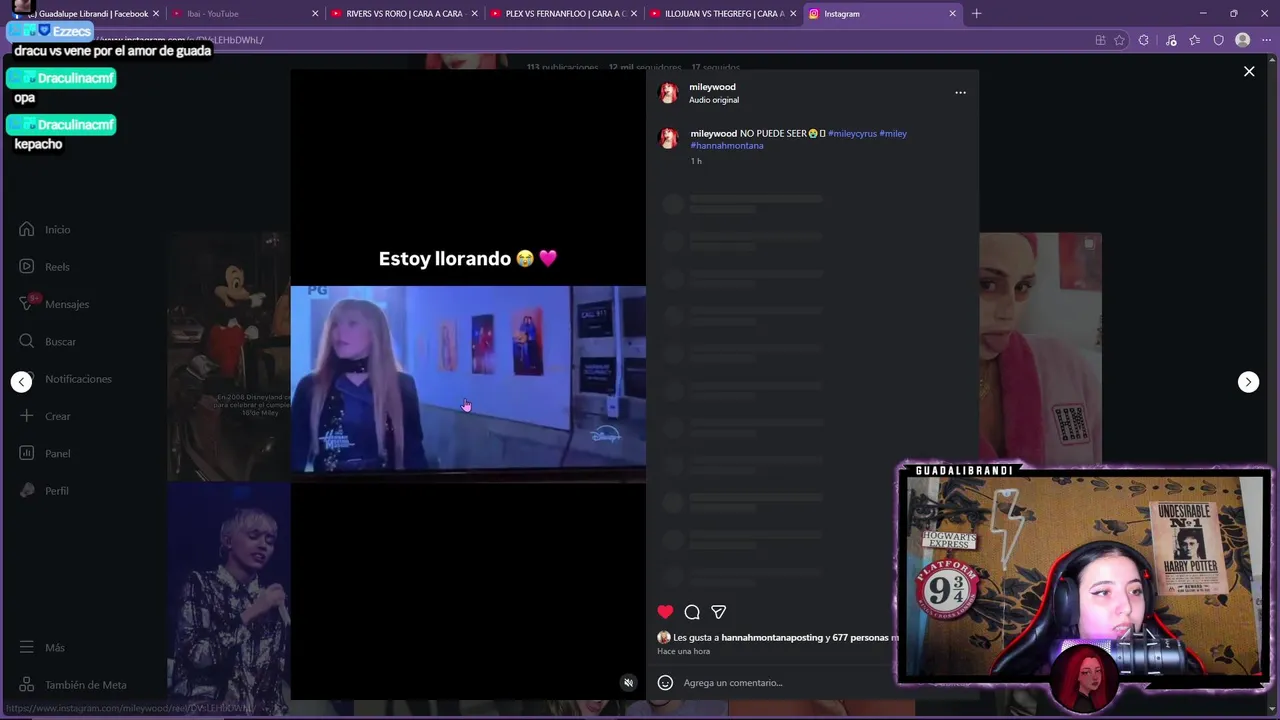
Task: Open the #miley hashtag
Action: point(893,133)
